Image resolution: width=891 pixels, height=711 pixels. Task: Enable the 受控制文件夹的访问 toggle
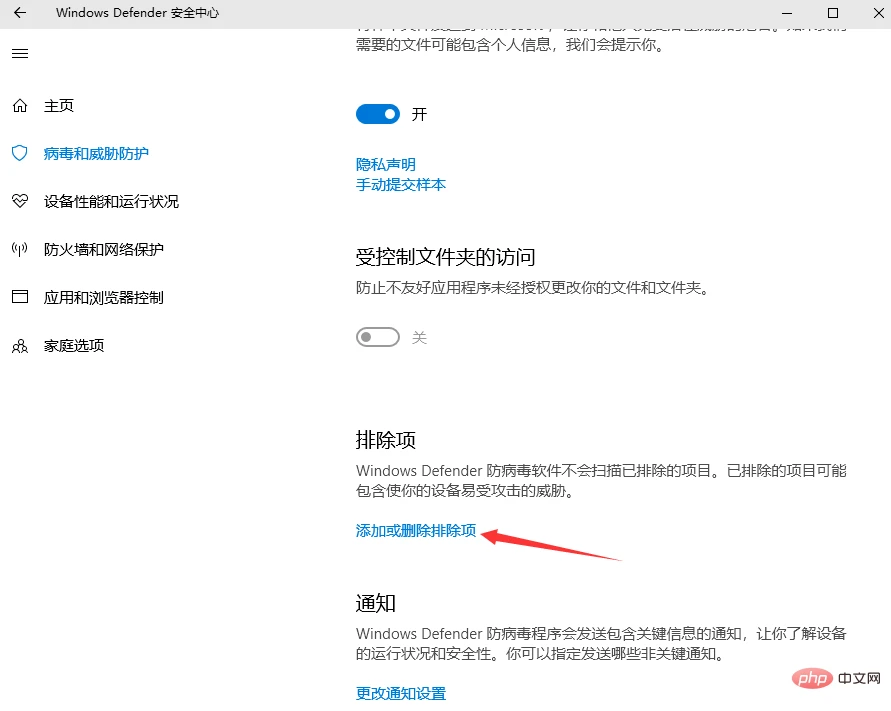point(378,337)
